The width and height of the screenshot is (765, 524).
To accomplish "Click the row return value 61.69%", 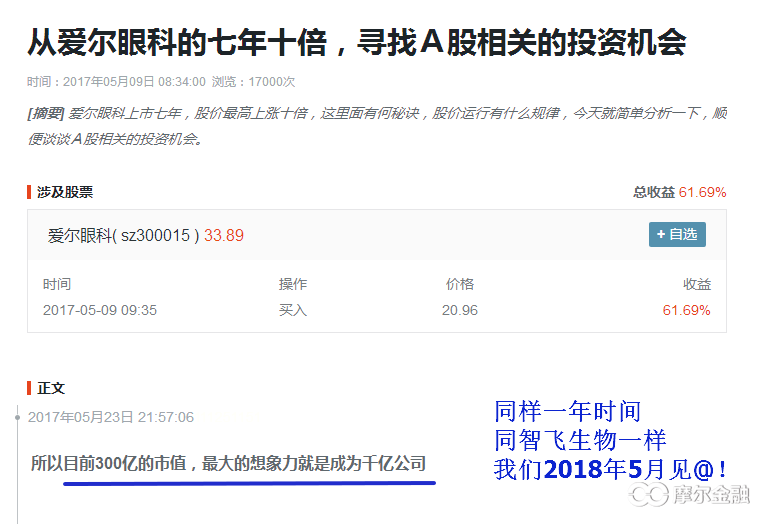I will 686,310.
